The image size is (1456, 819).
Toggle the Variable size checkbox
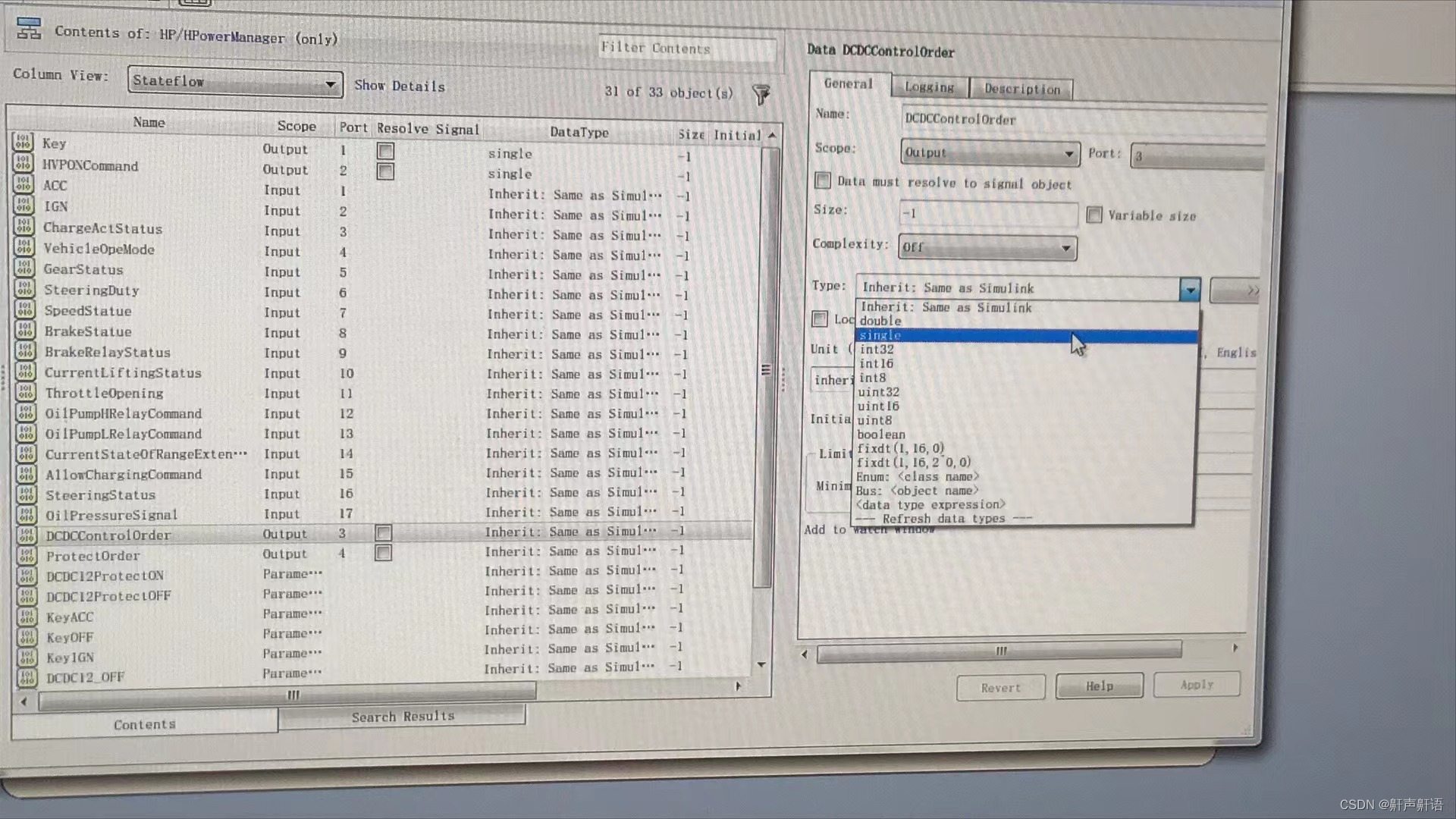click(1094, 215)
